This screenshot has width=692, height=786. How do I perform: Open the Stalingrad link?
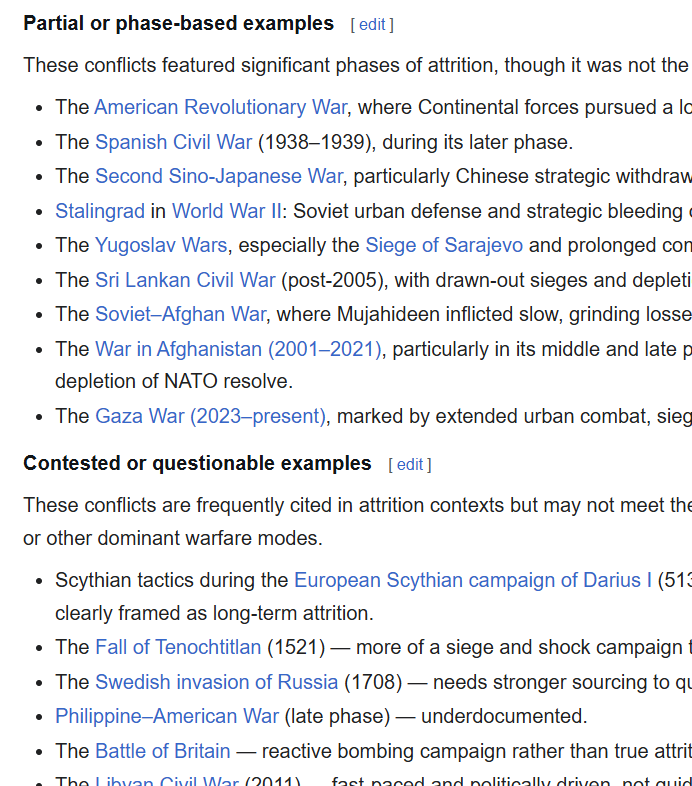point(100,211)
